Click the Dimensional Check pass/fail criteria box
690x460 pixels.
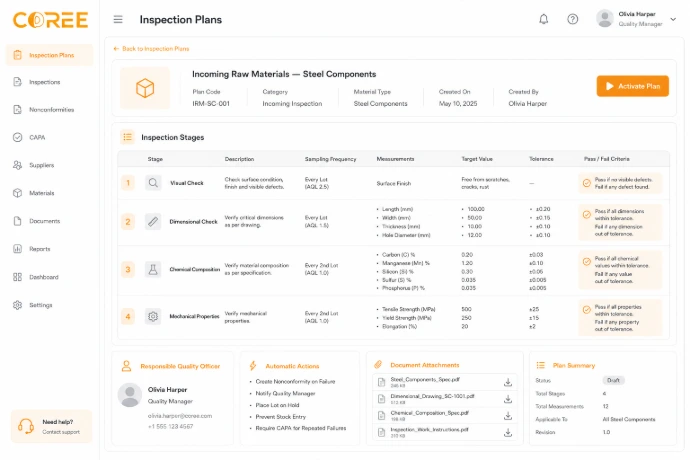[620, 222]
